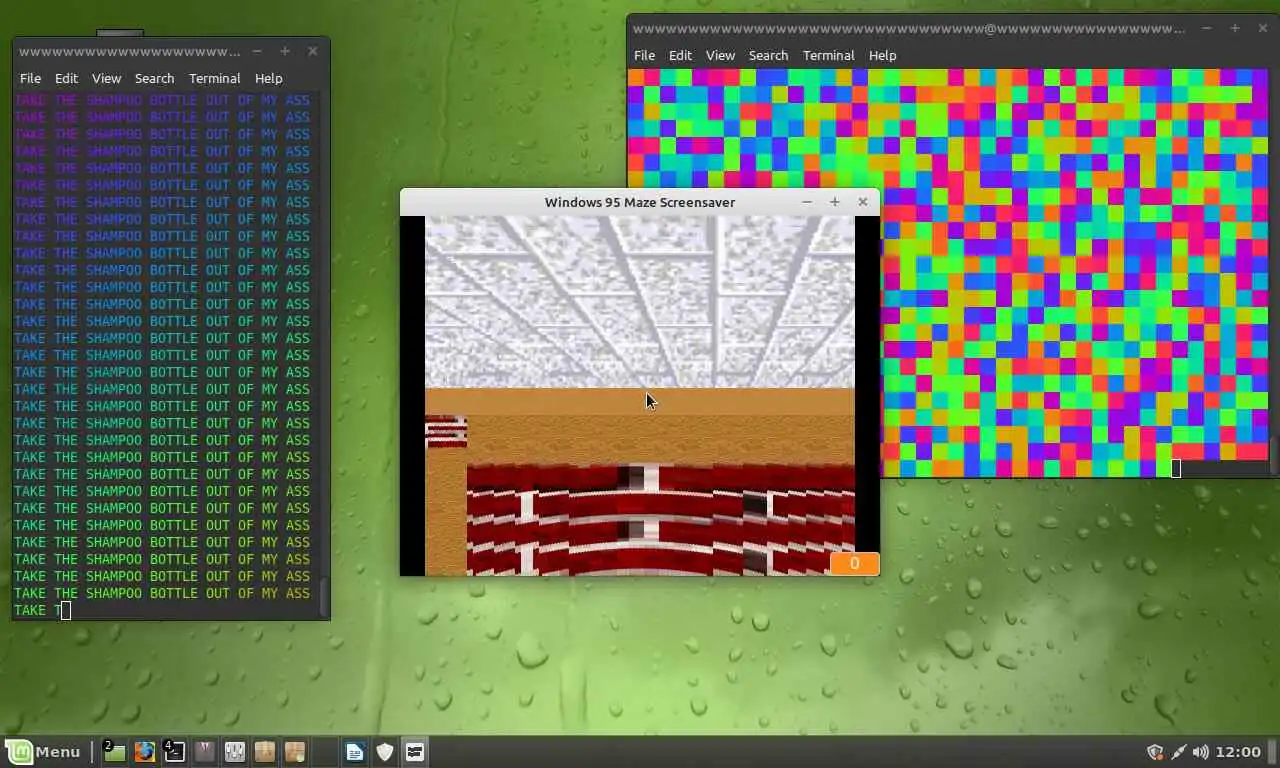
Task: Switch to the grouped terminal taskbar icon
Action: pos(175,752)
